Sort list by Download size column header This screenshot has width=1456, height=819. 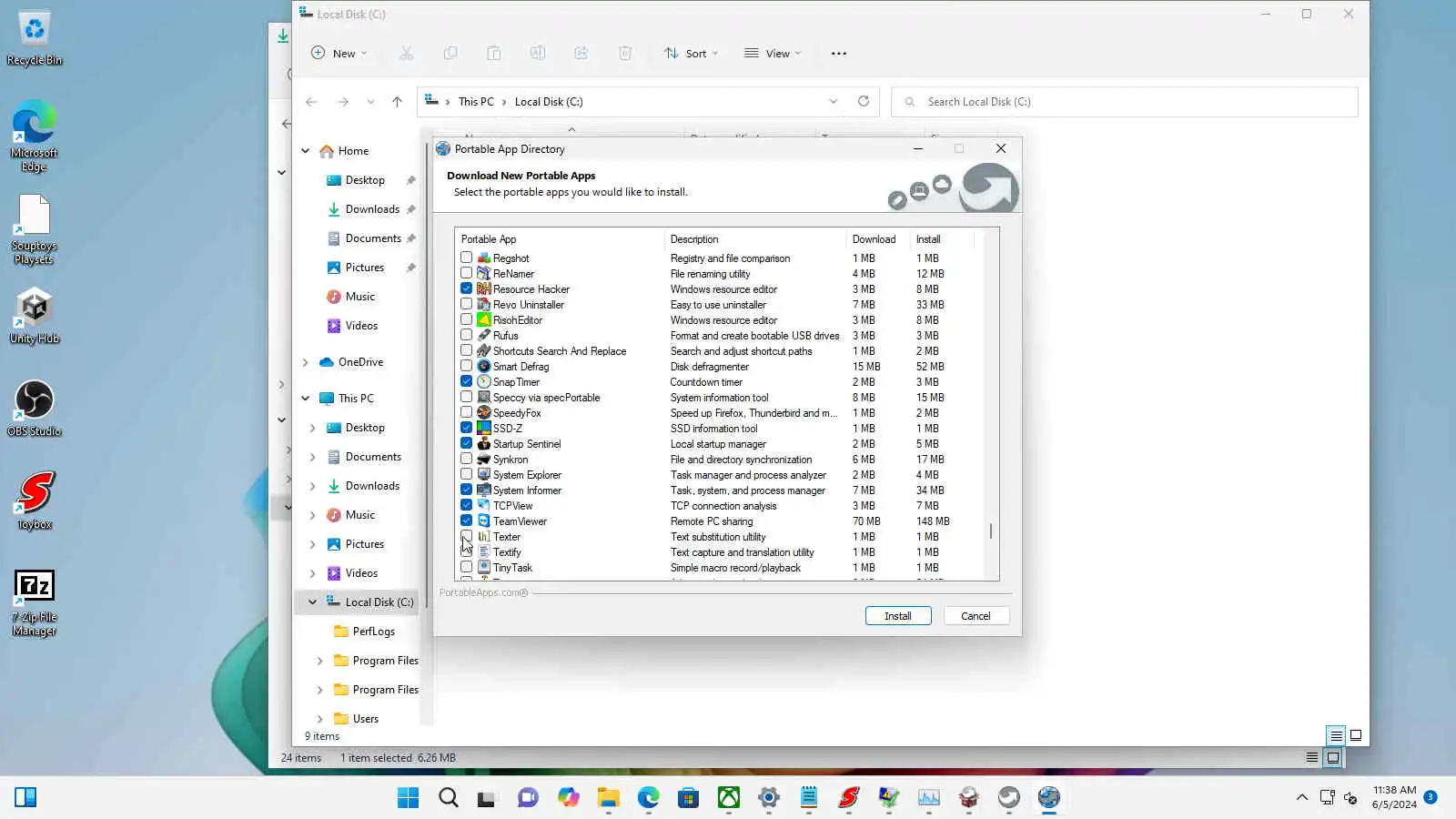point(878,239)
